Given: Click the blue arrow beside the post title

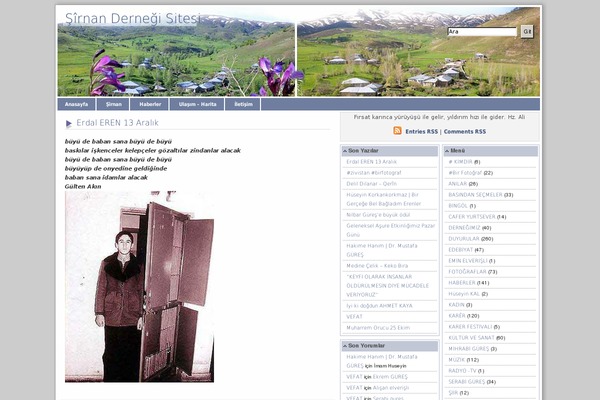Looking at the screenshot, I should point(69,123).
